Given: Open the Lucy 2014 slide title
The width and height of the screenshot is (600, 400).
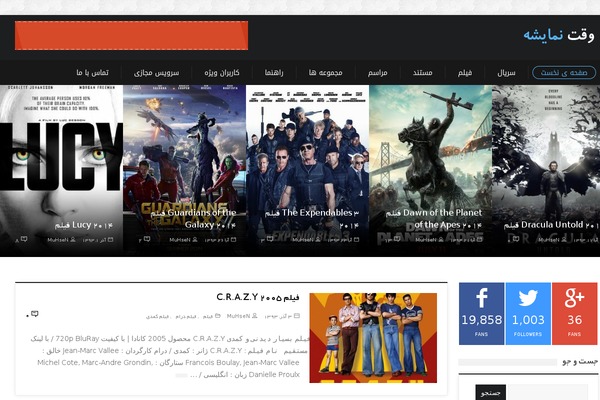Looking at the screenshot, I should (x=84, y=225).
